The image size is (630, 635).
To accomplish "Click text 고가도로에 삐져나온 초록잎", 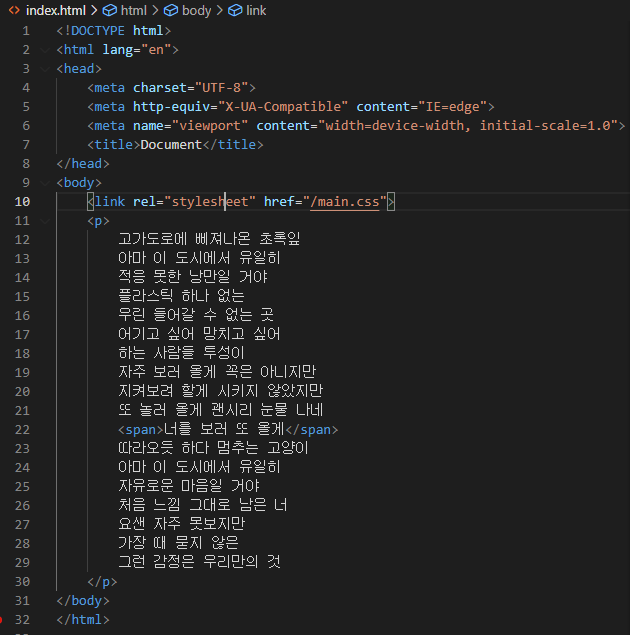I will tap(209, 239).
